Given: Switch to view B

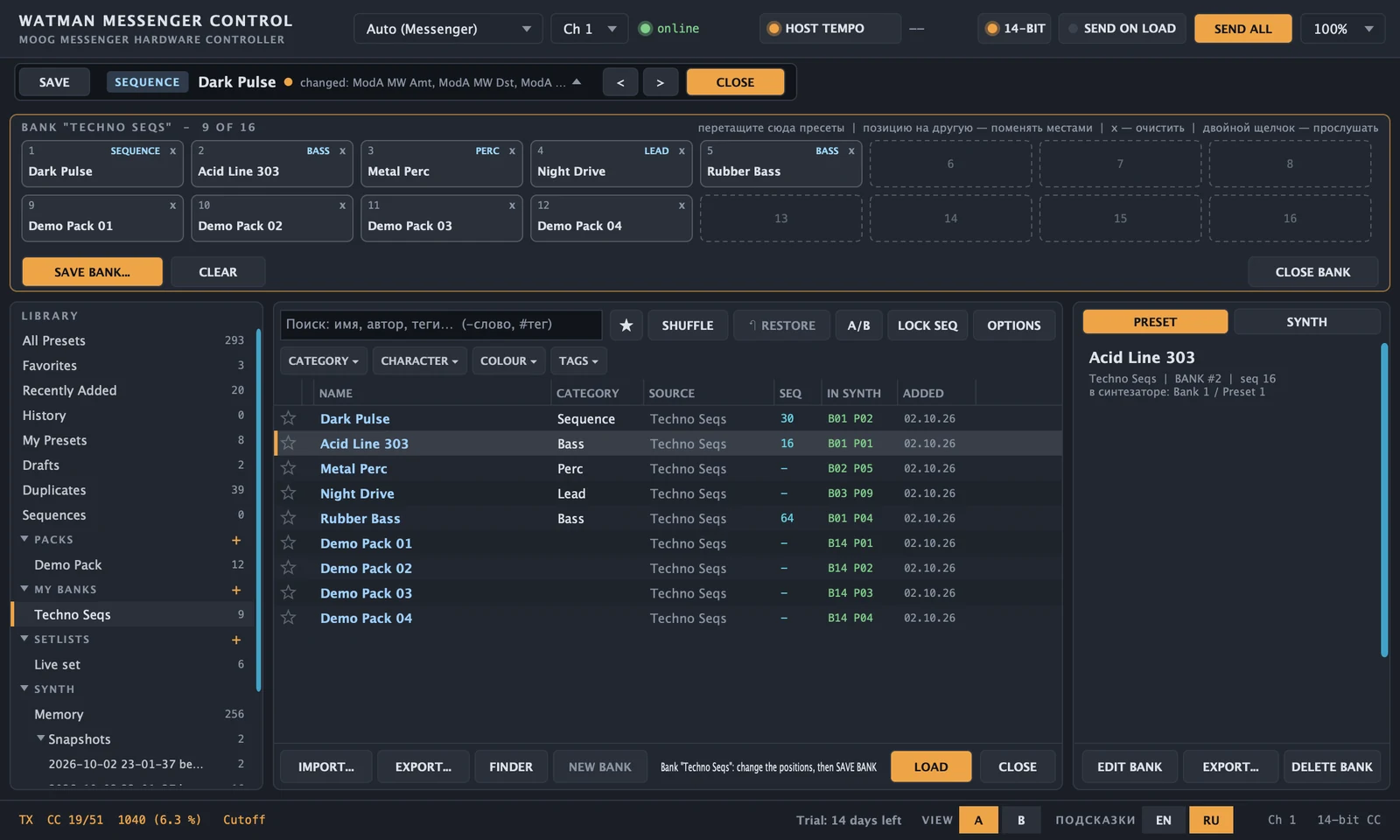Looking at the screenshot, I should tap(1020, 820).
